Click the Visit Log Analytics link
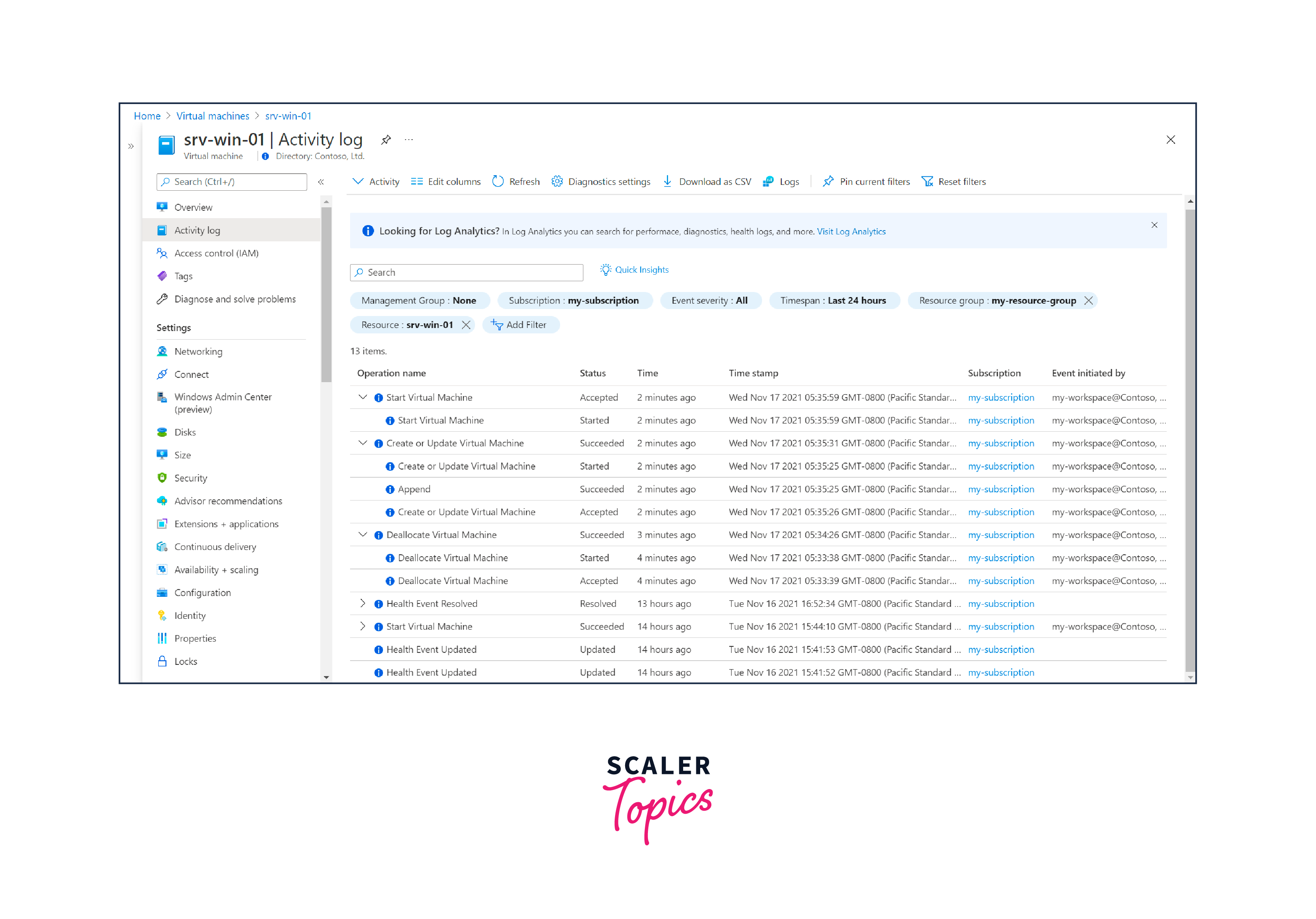The image size is (1316, 919). point(851,231)
